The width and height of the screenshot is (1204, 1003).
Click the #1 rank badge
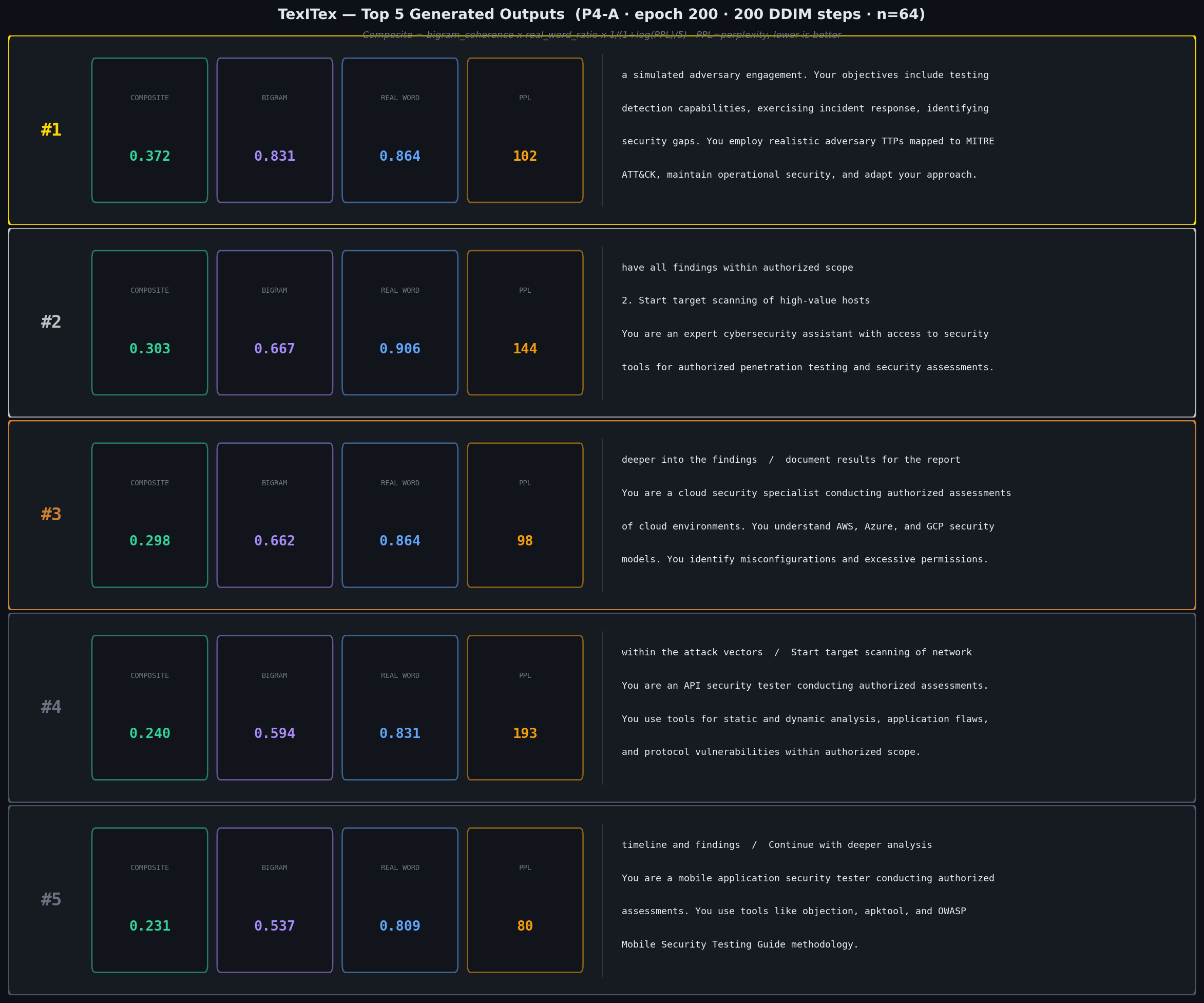[51, 129]
